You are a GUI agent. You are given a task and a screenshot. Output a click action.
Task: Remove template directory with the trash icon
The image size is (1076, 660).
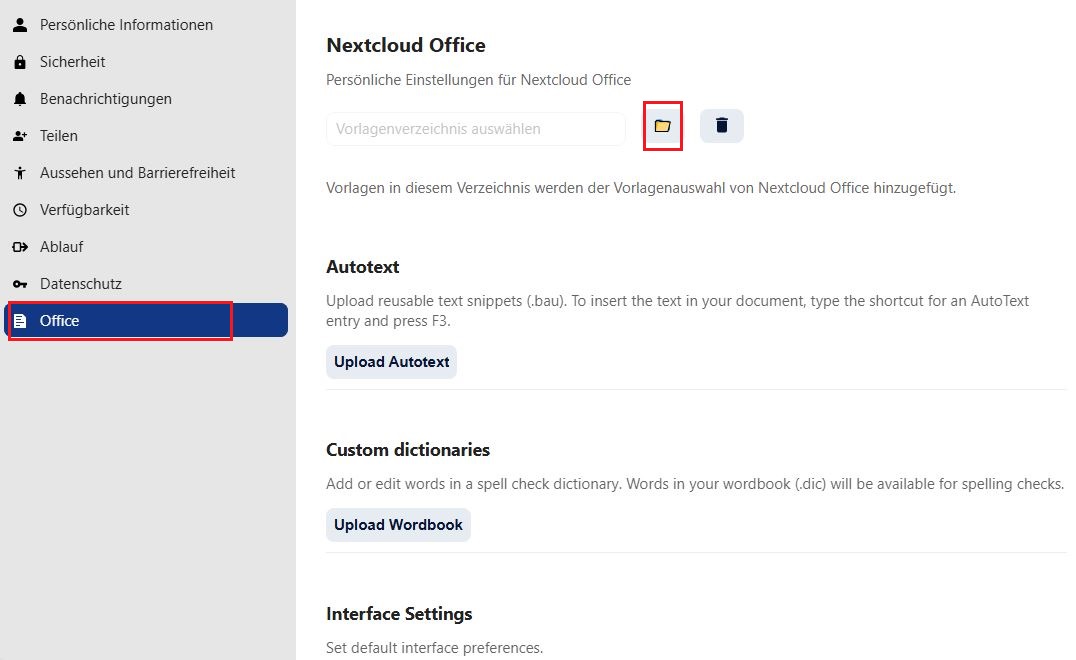pyautogui.click(x=721, y=126)
